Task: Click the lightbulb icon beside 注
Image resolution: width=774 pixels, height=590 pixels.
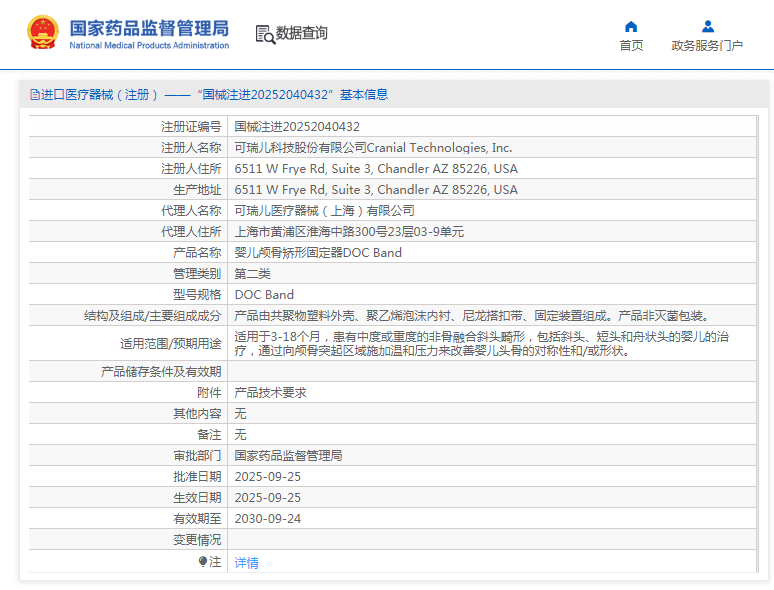Action: [203, 562]
